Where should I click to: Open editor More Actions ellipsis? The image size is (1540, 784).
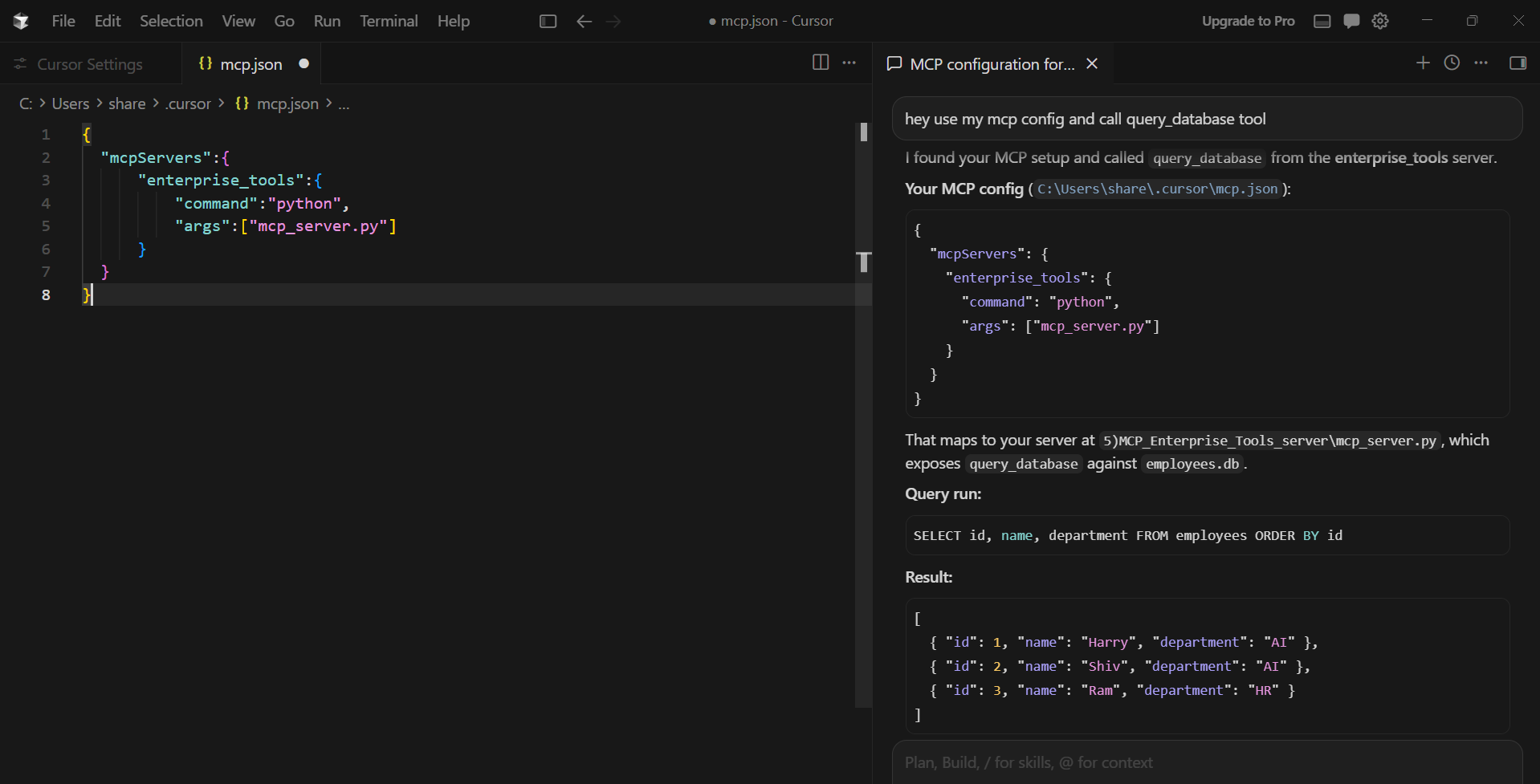[x=849, y=63]
